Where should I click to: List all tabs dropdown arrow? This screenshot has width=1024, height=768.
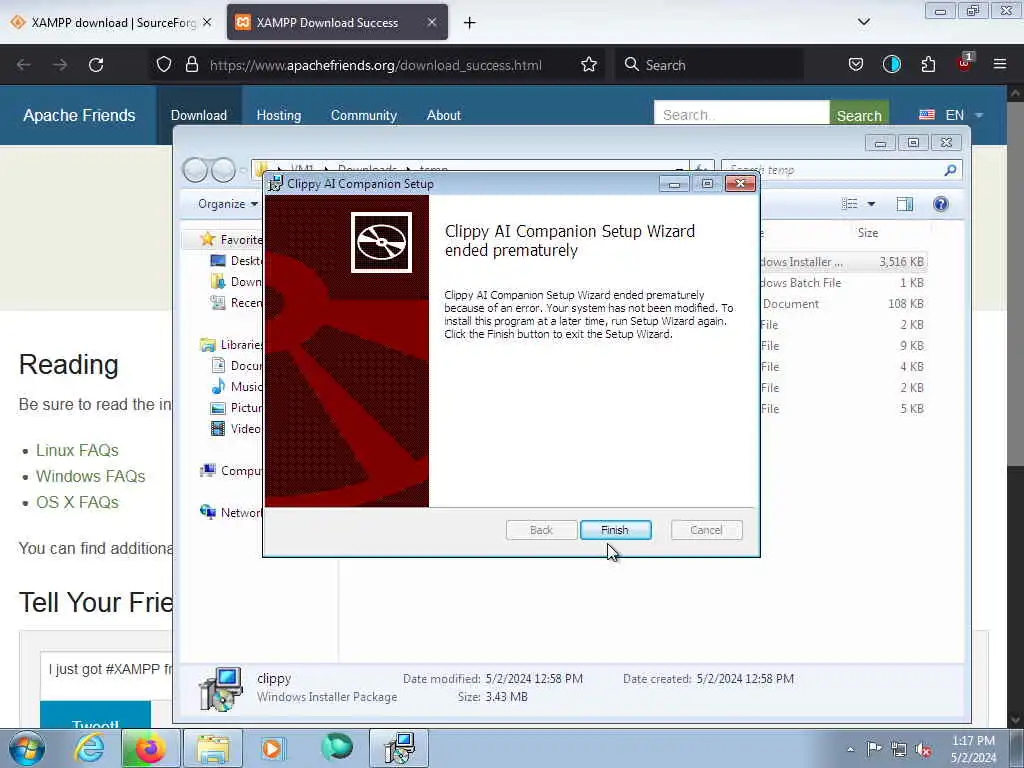863,22
